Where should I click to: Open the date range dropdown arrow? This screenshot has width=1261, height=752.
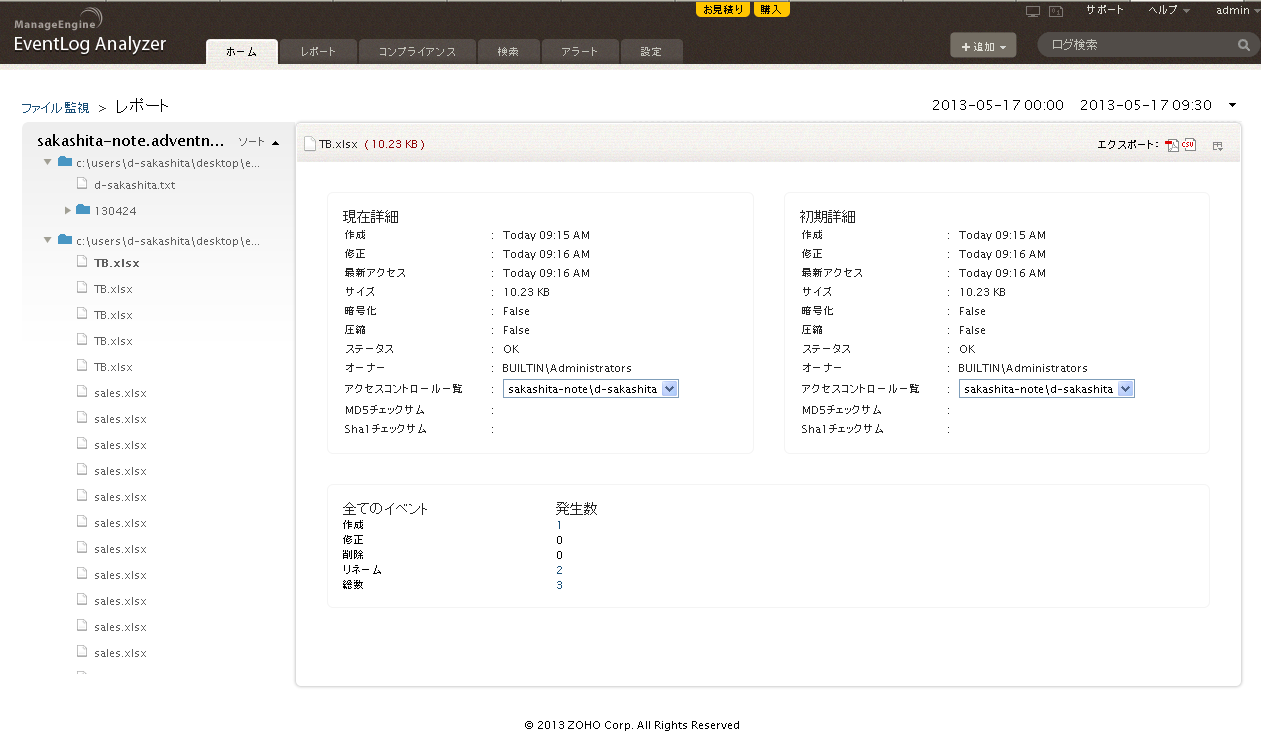(x=1232, y=105)
